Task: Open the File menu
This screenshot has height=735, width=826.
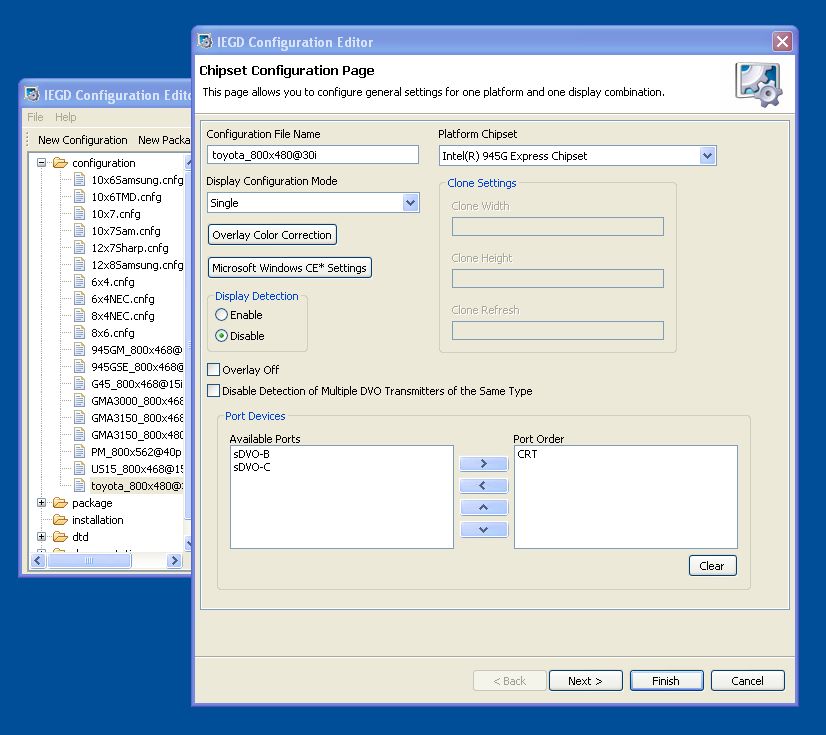Action: [x=35, y=117]
